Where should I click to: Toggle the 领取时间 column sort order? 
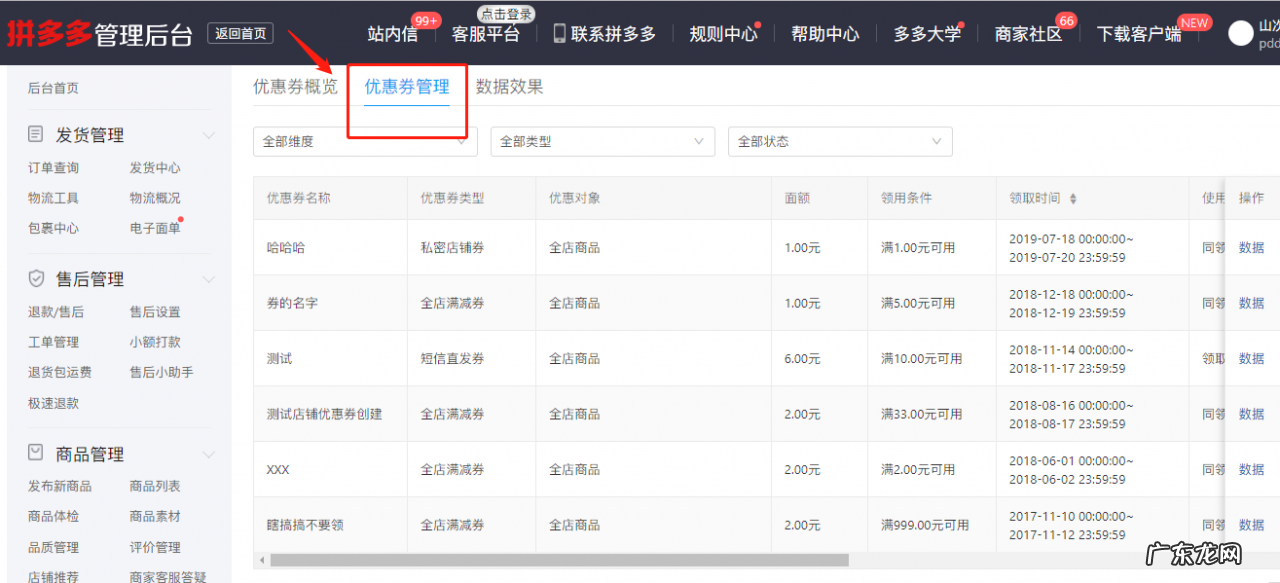(1073, 197)
